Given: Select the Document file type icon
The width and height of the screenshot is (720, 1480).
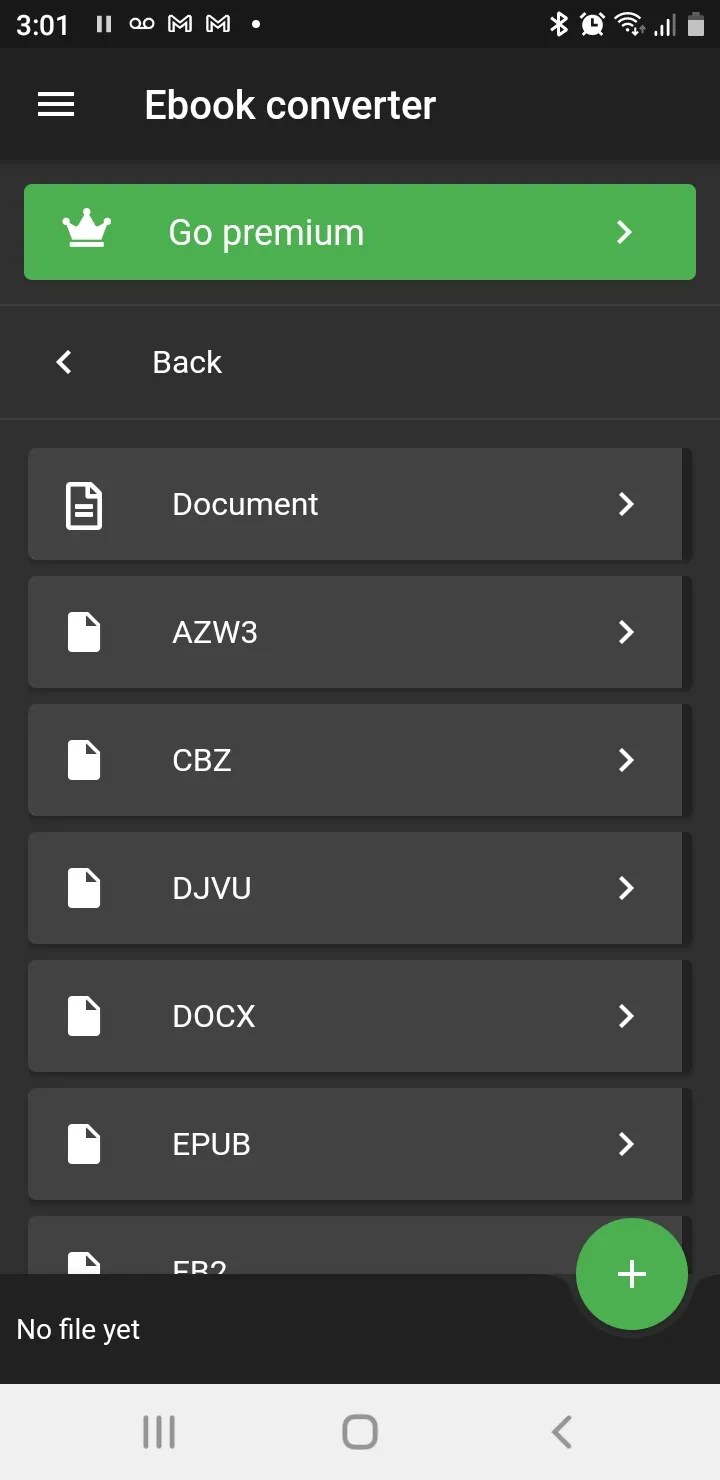Looking at the screenshot, I should [84, 504].
